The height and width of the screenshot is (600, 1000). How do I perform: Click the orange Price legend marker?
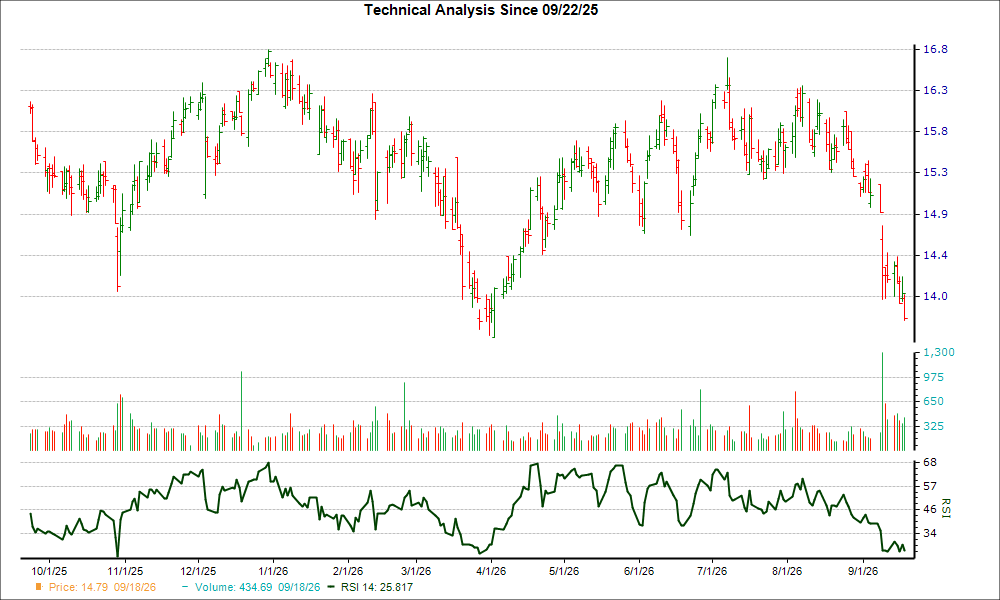point(38,587)
